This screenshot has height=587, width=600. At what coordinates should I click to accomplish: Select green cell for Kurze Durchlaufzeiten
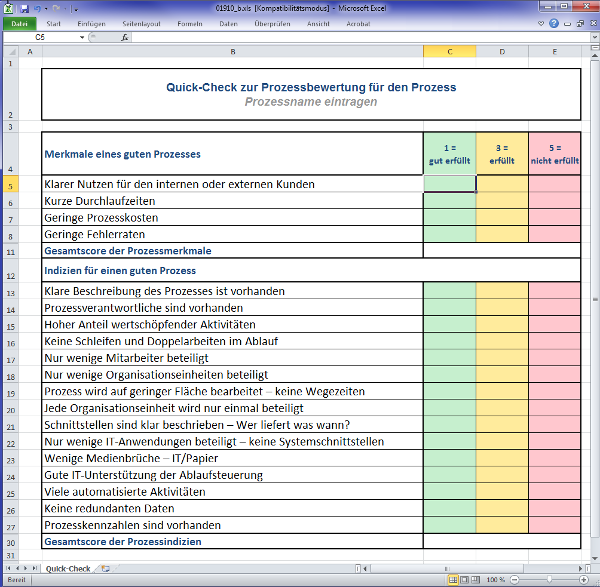click(x=450, y=201)
